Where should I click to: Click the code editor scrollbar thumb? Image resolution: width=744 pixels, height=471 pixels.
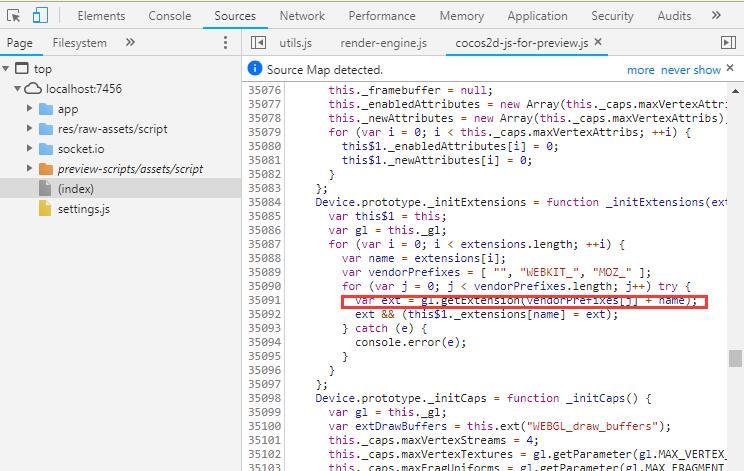[x=735, y=358]
